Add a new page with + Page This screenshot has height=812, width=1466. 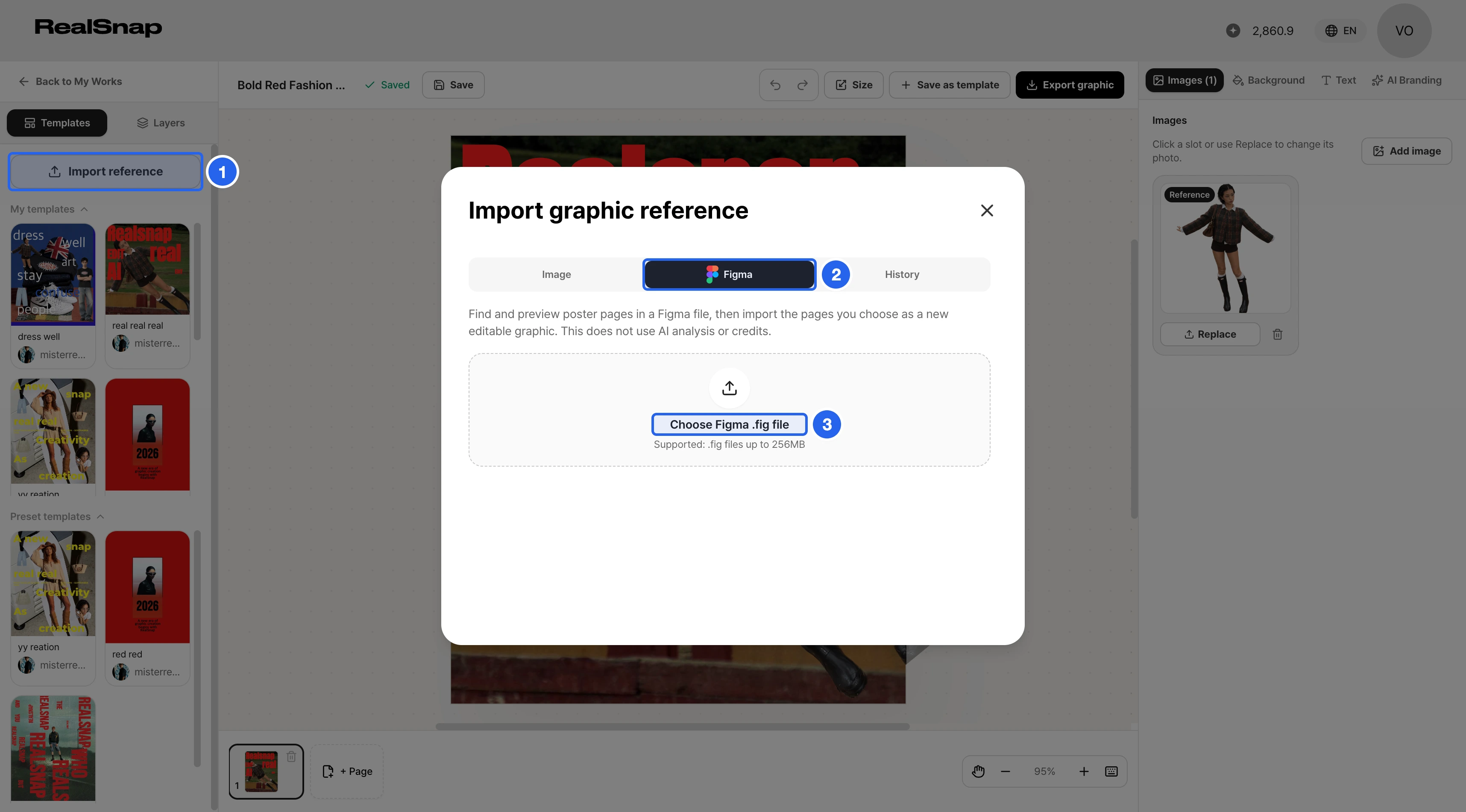tap(347, 771)
